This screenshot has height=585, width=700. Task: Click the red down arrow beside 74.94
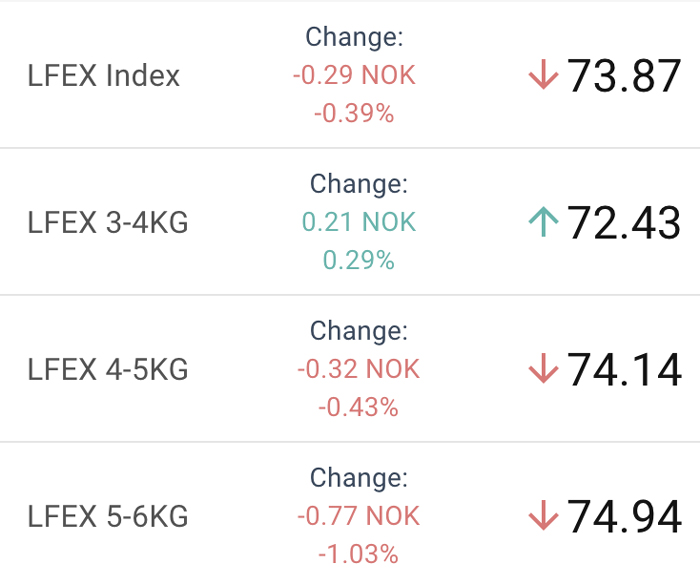[x=543, y=515]
